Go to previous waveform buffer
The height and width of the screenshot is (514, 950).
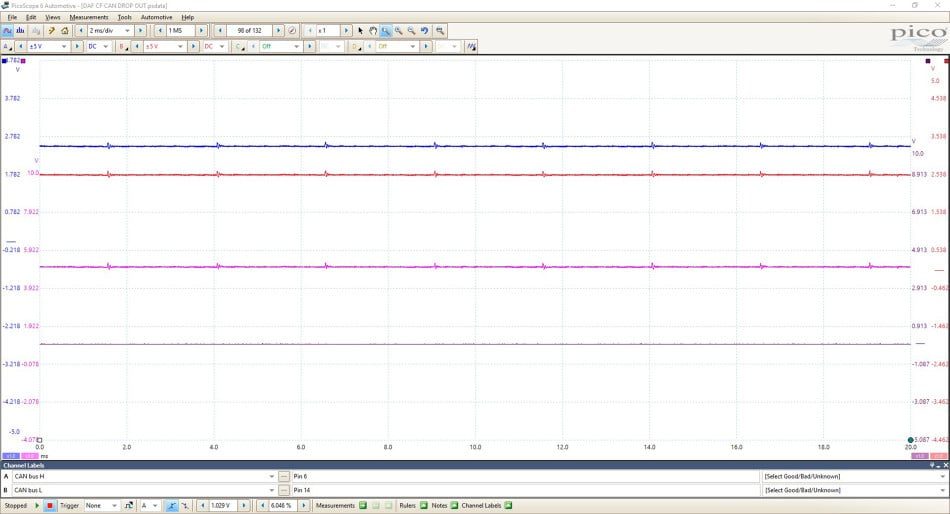click(220, 30)
